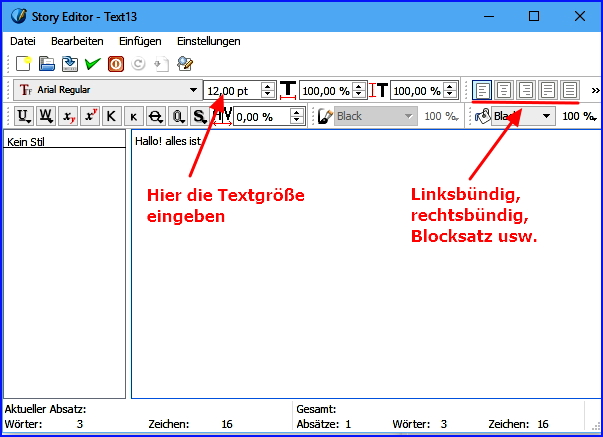Click the Gesamt label in status bar
This screenshot has height=437, width=603.
(316, 409)
